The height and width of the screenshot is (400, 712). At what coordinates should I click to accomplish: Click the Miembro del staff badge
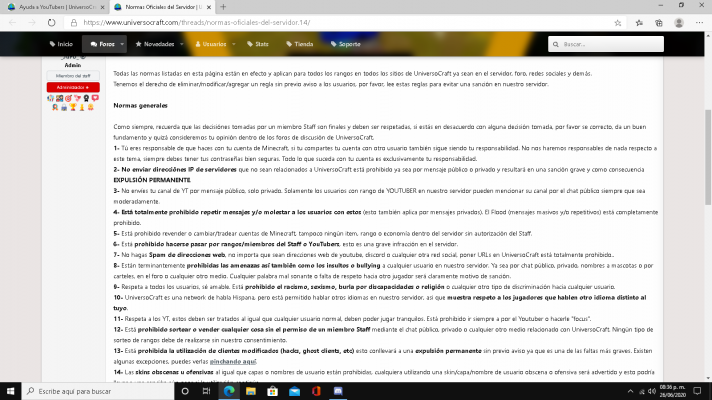[x=73, y=76]
